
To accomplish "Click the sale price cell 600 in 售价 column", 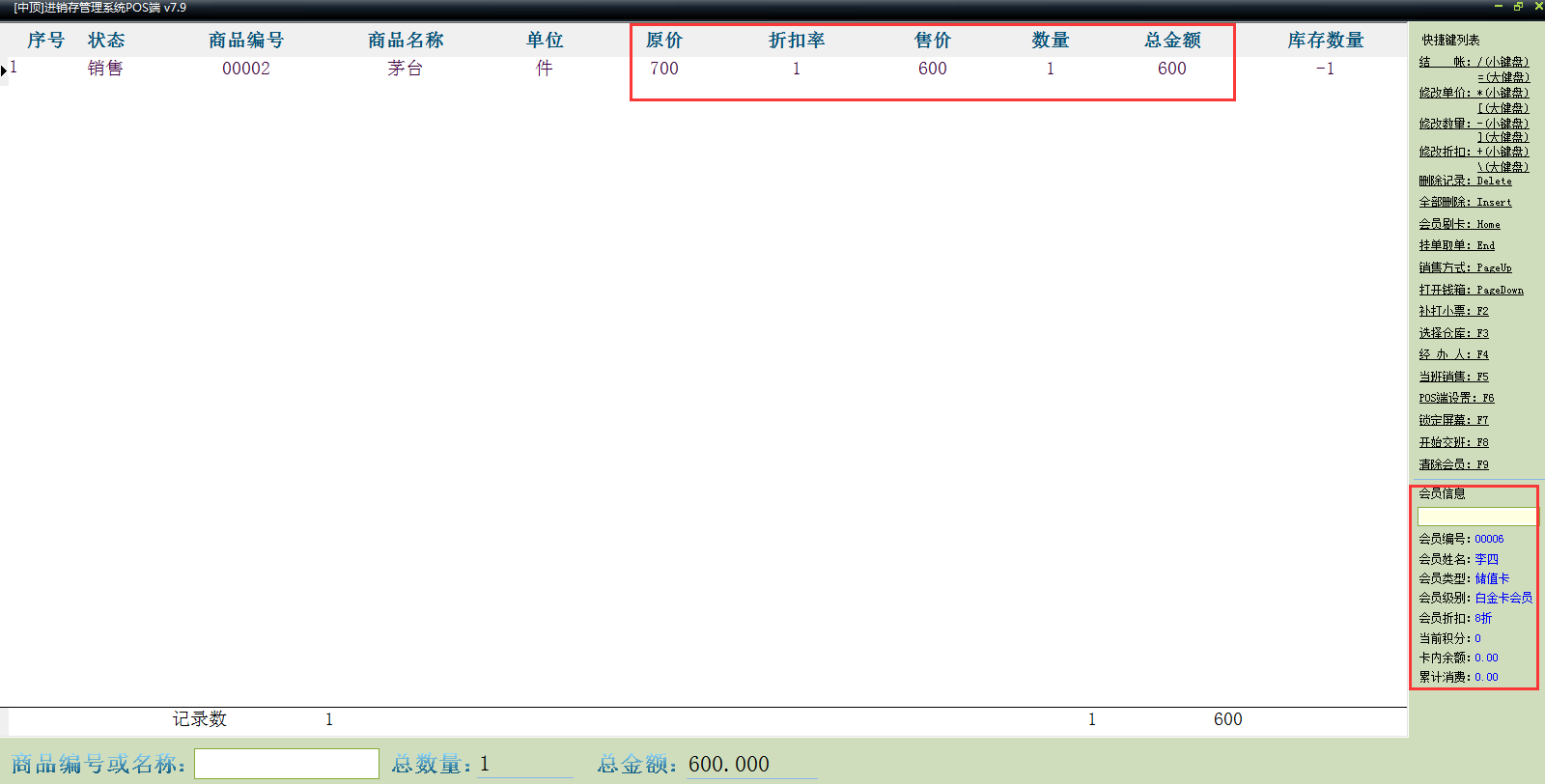I will point(933,69).
